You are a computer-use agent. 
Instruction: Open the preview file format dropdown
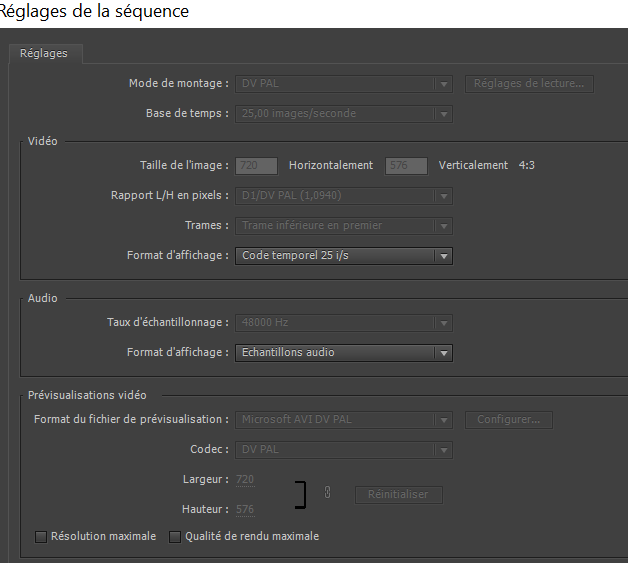point(344,420)
